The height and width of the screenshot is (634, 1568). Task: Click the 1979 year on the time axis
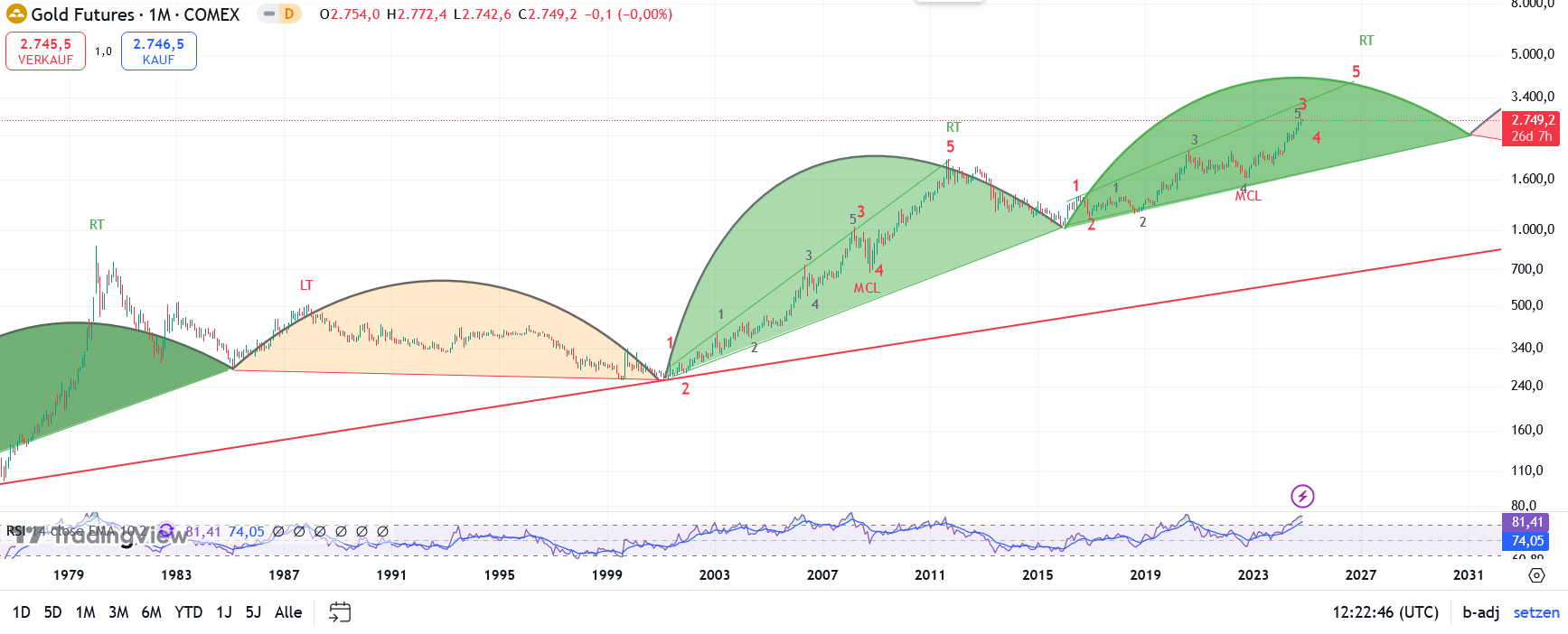pos(69,575)
